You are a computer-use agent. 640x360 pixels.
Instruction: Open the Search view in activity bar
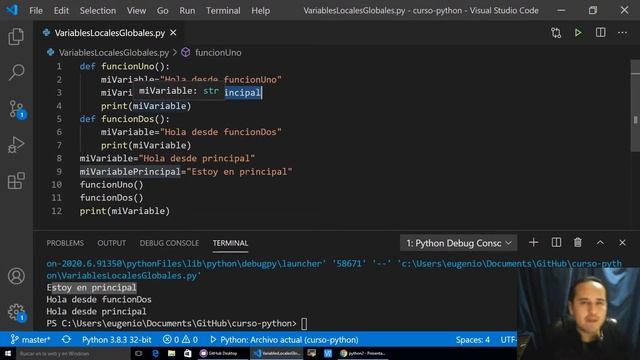(x=16, y=72)
